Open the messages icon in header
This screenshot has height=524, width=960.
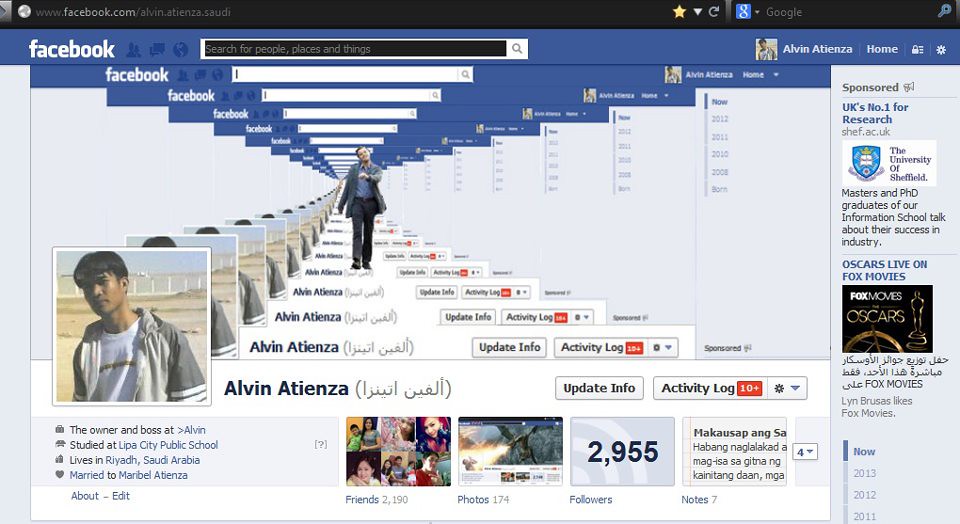coord(157,50)
